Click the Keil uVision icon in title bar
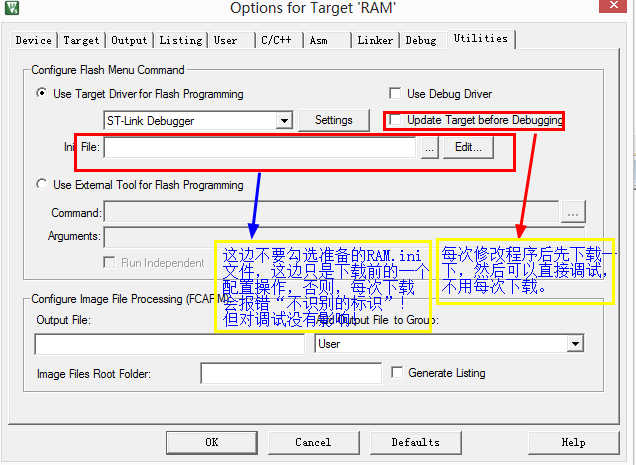Image resolution: width=636 pixels, height=465 pixels. point(12,7)
